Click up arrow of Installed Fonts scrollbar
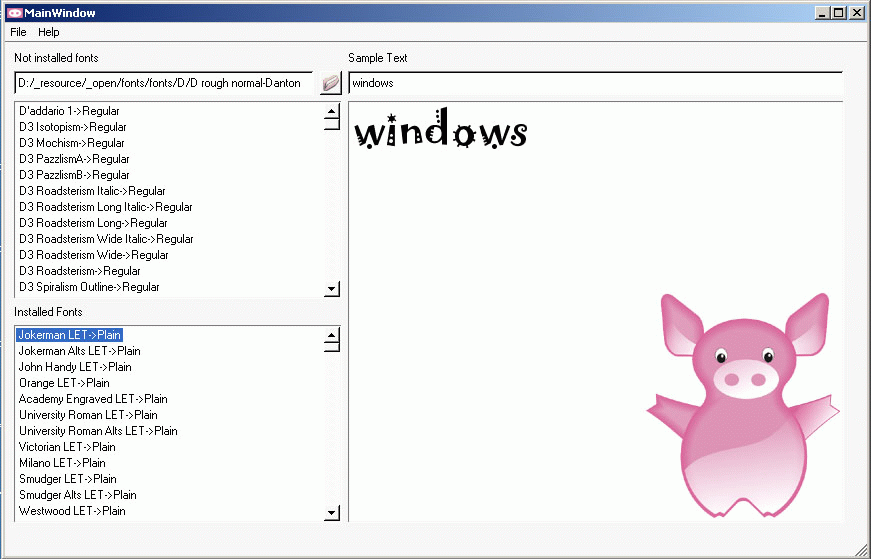 coord(332,335)
